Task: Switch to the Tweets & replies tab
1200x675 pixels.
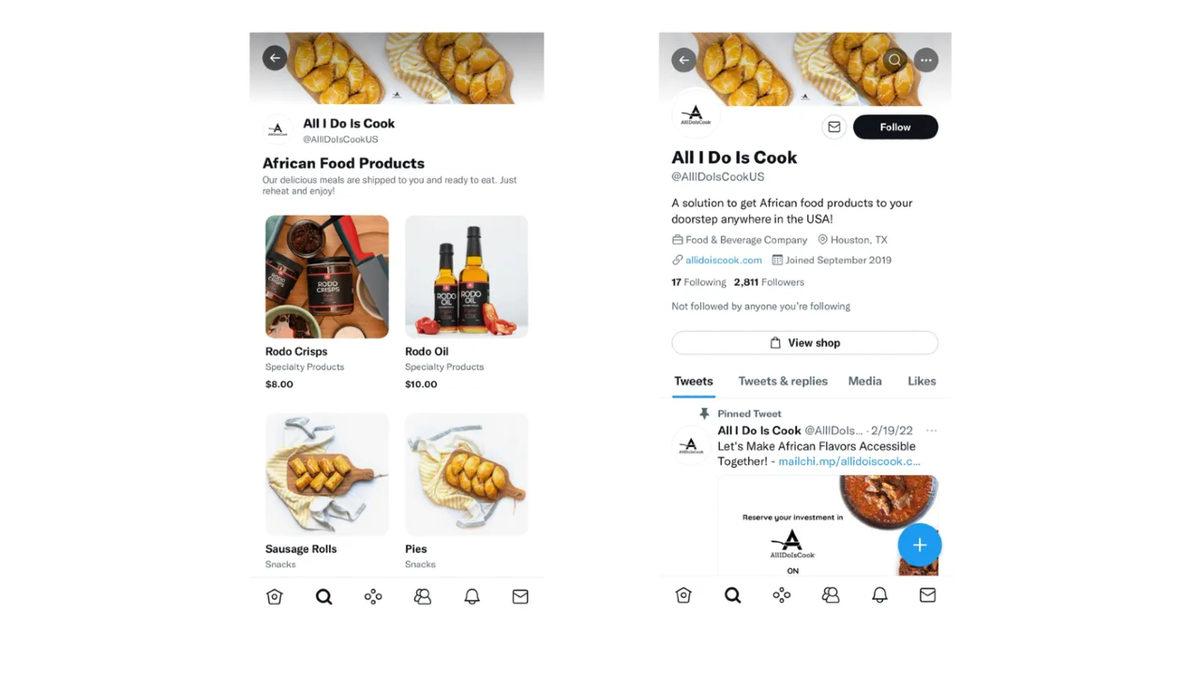Action: (x=783, y=381)
